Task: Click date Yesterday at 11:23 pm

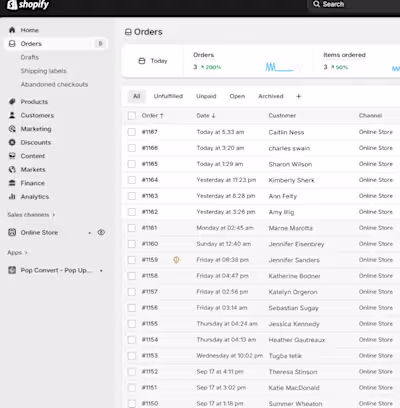Action: 226,180
